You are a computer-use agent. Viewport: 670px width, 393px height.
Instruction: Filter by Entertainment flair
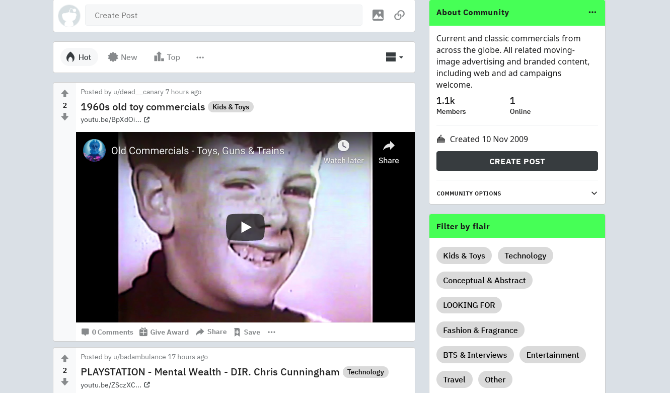(x=552, y=355)
